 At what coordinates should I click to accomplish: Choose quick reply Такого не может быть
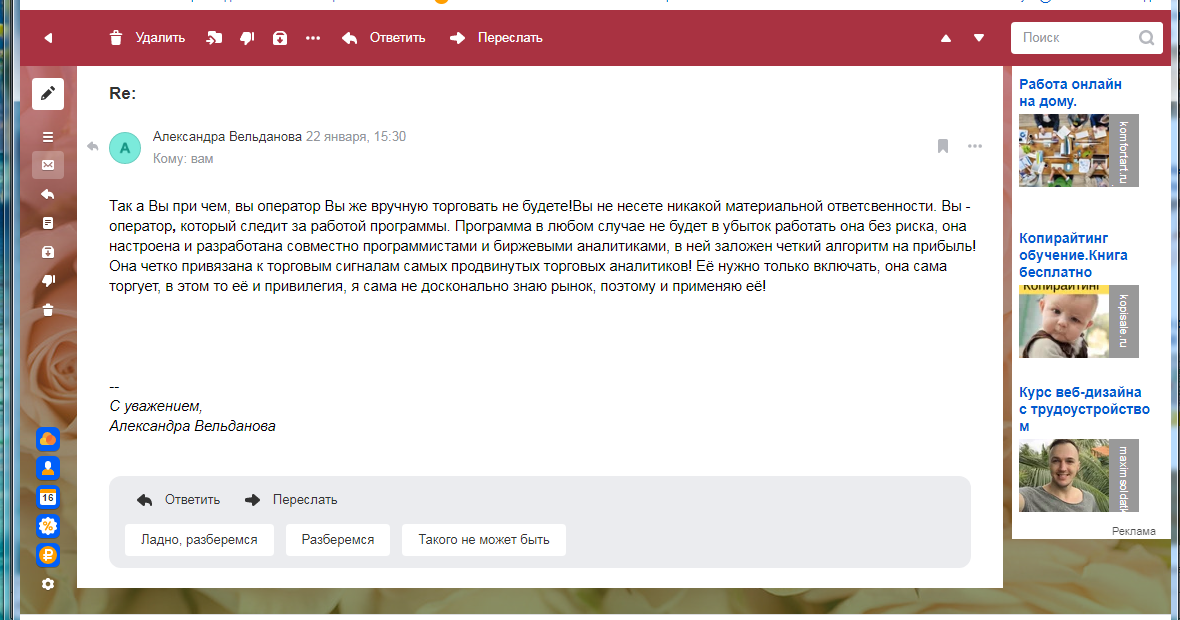484,539
